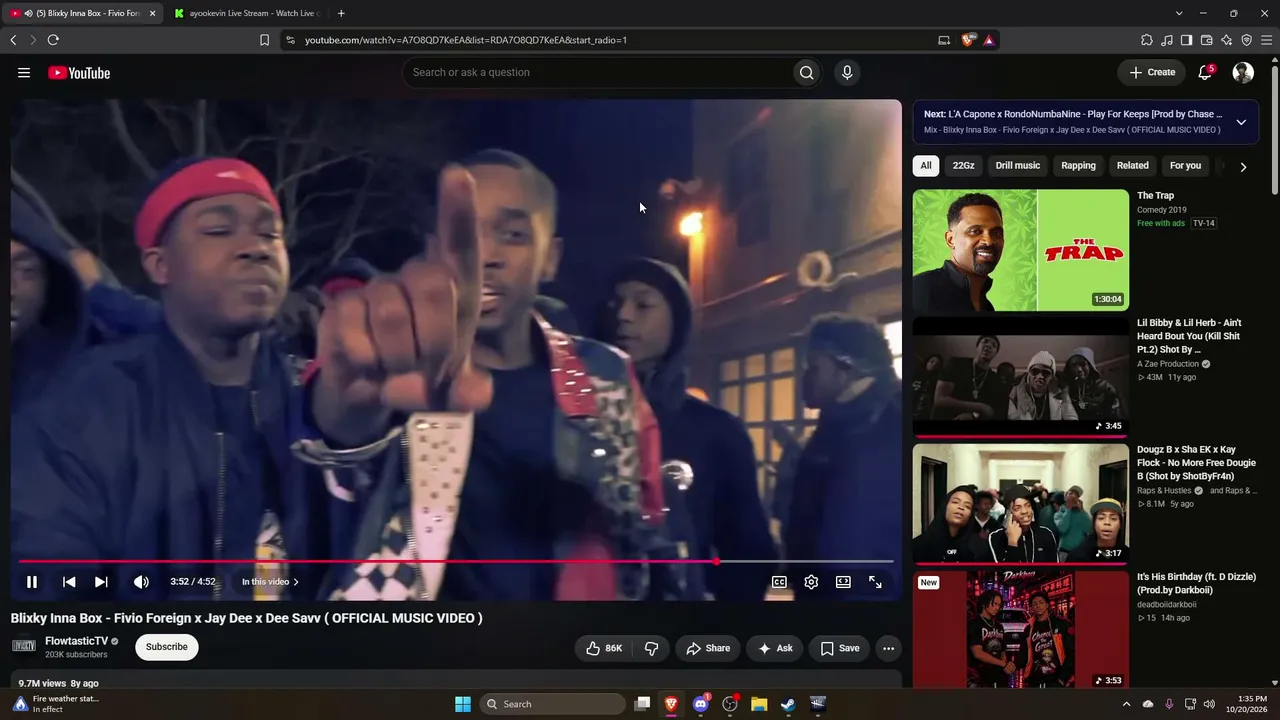
Task: Open the media music note control
Action: pyautogui.click(x=1167, y=40)
